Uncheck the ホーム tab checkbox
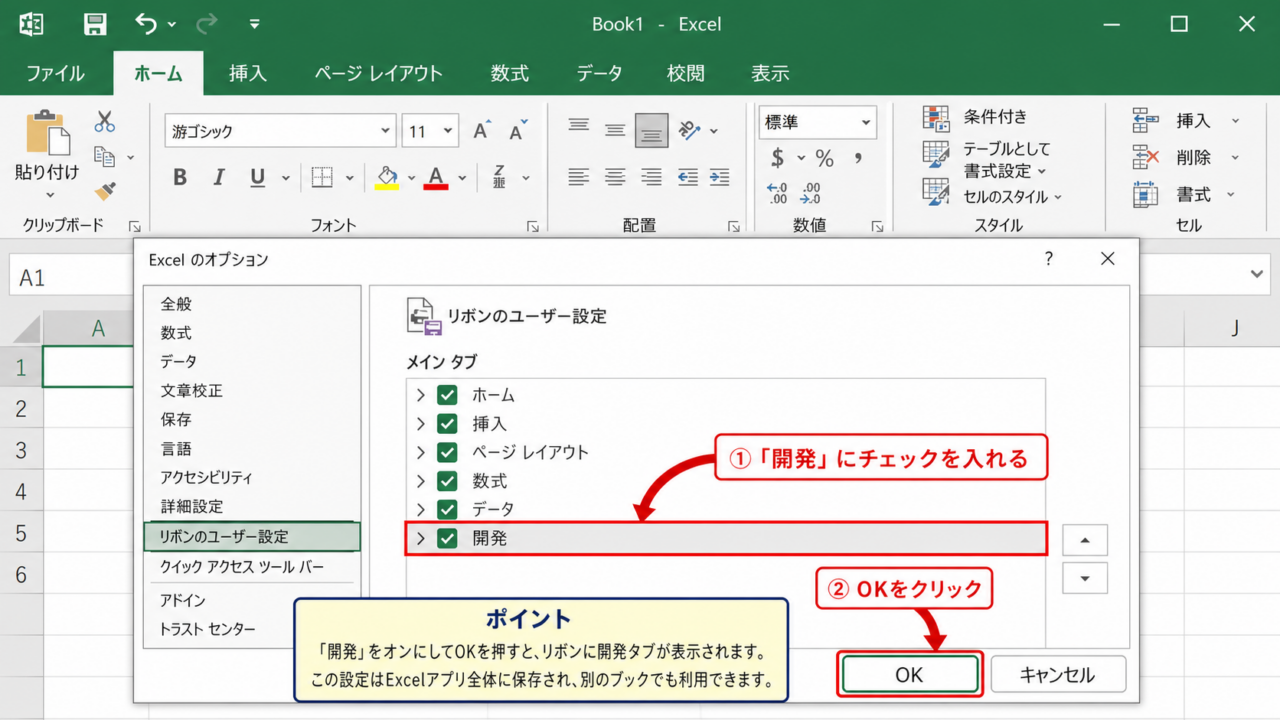1280x720 pixels. pos(447,395)
